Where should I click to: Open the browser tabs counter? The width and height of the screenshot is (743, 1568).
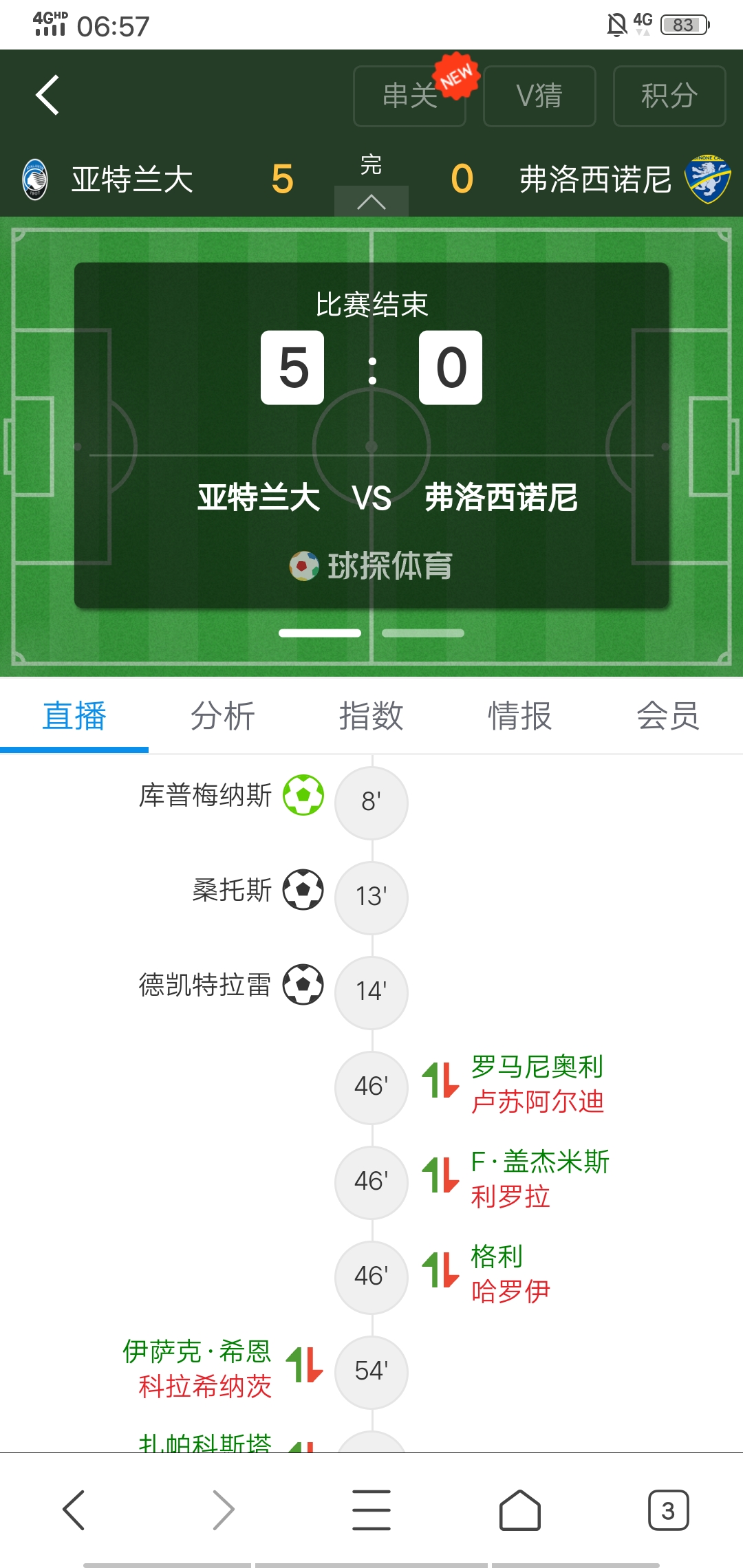pyautogui.click(x=667, y=1510)
